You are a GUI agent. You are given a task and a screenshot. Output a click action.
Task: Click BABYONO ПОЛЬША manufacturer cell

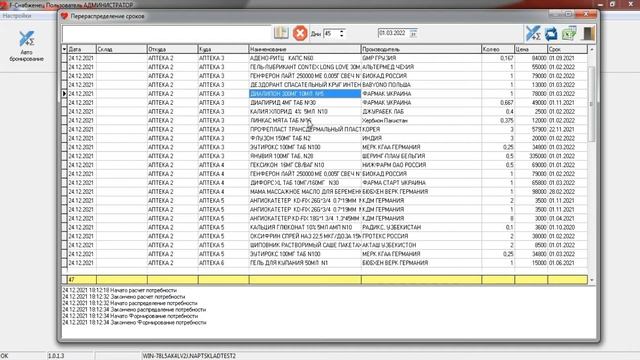point(421,85)
